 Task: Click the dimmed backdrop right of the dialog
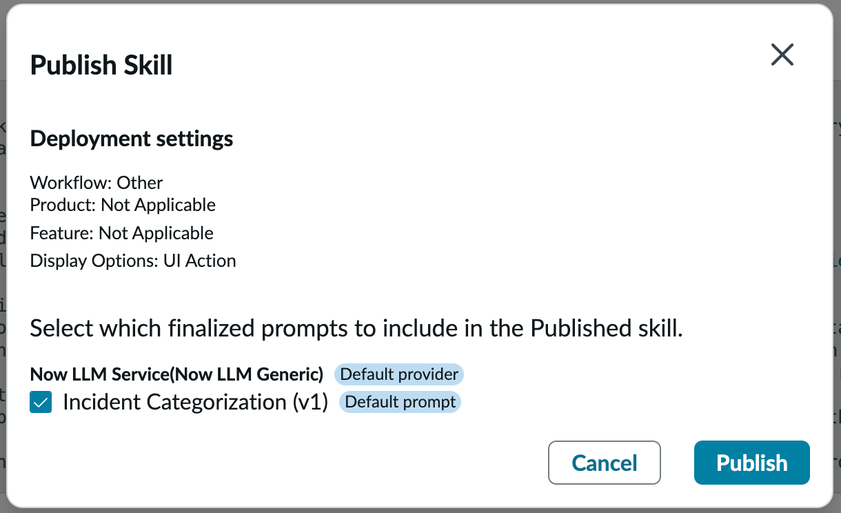[837, 300]
